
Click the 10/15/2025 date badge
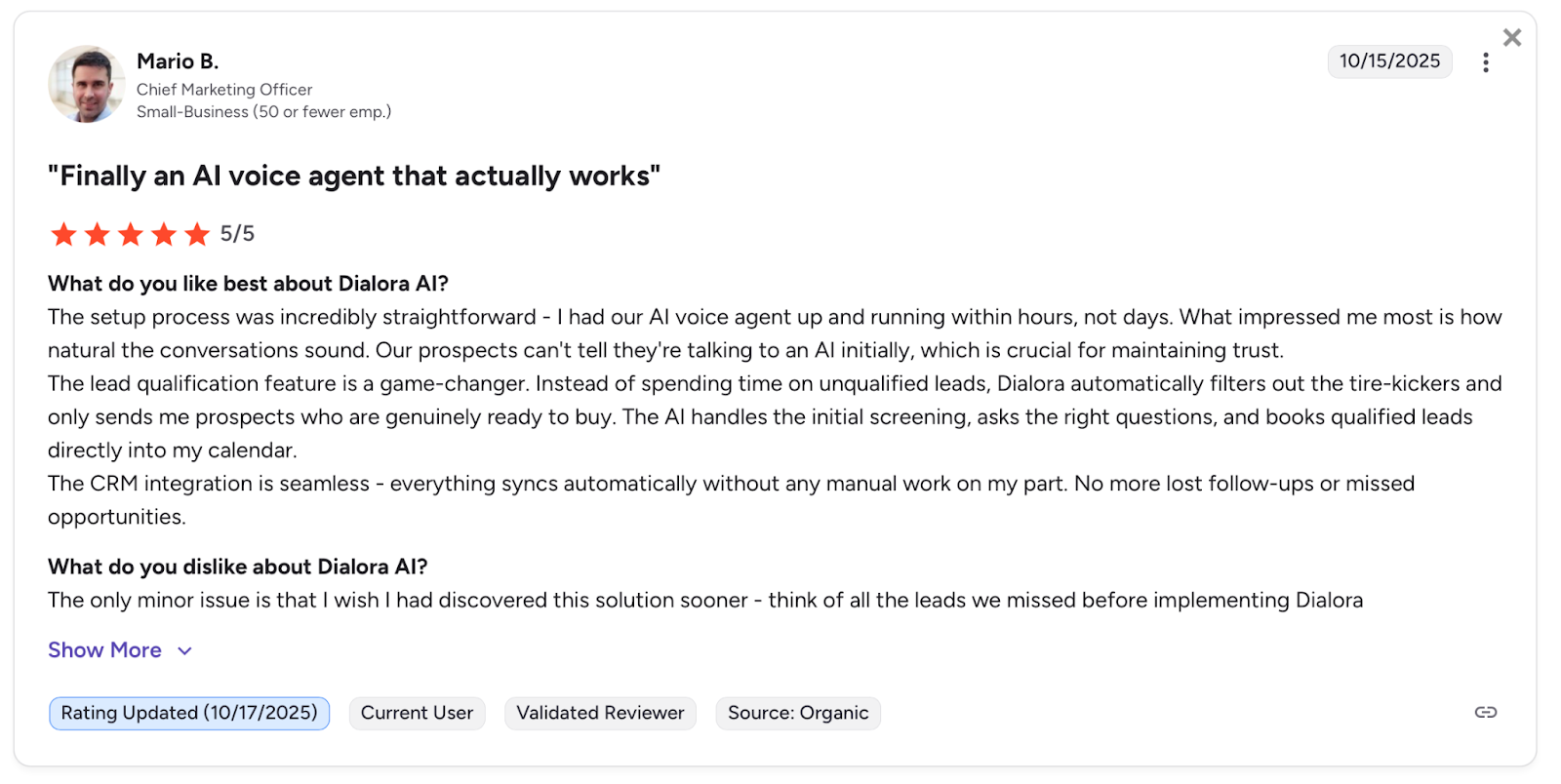1388,61
